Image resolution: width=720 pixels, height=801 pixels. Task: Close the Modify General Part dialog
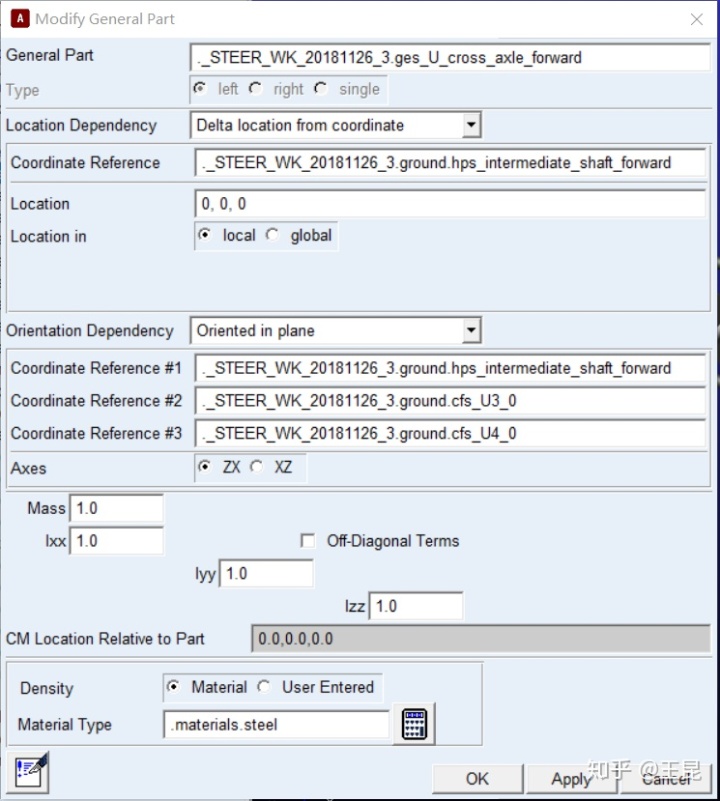pos(696,19)
